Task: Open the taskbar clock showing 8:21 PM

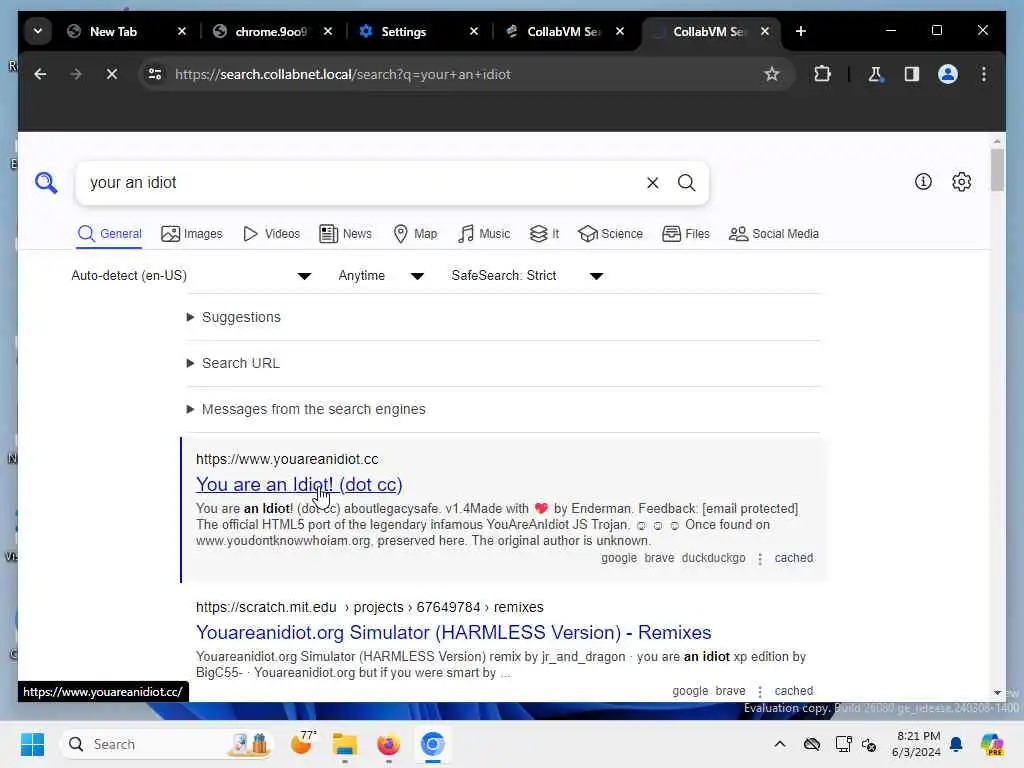Action: [x=916, y=744]
